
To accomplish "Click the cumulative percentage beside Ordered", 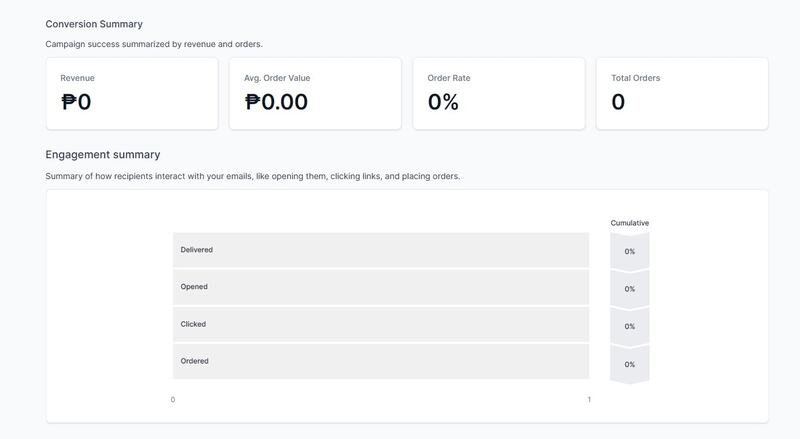I will tap(630, 364).
